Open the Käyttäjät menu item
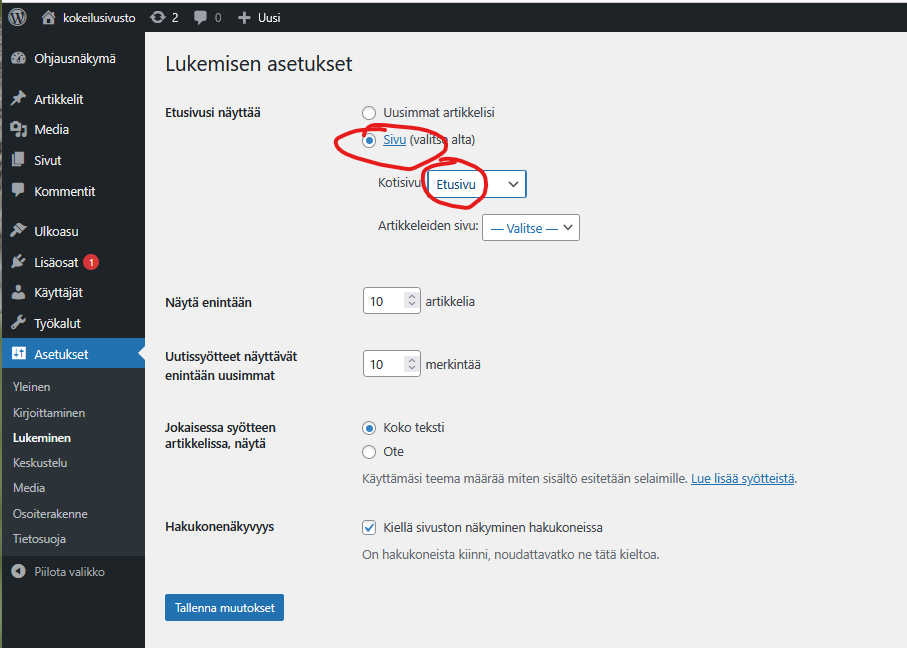This screenshot has width=907, height=648. coord(73,292)
